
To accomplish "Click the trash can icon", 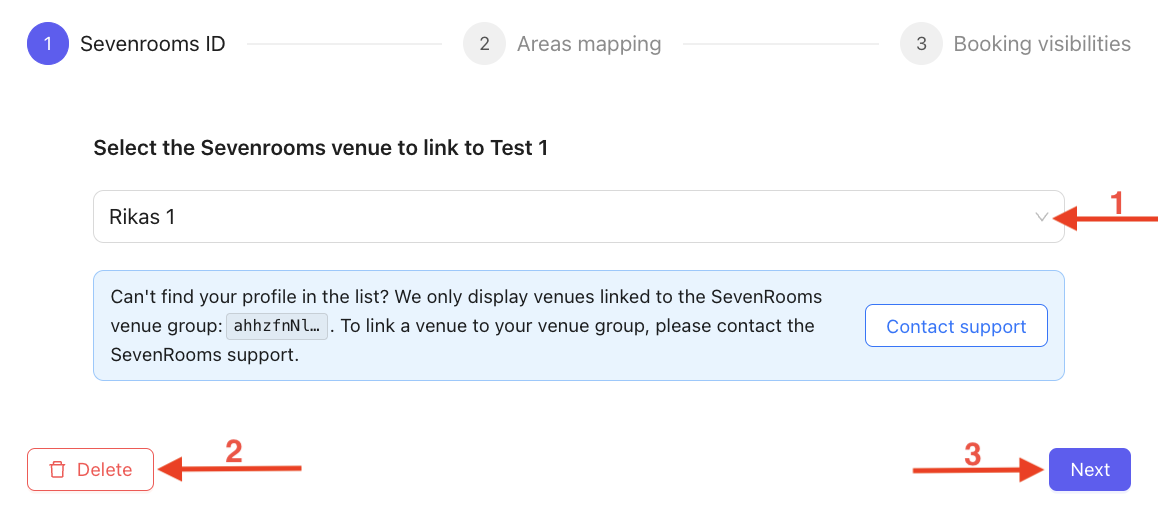I will point(58,470).
